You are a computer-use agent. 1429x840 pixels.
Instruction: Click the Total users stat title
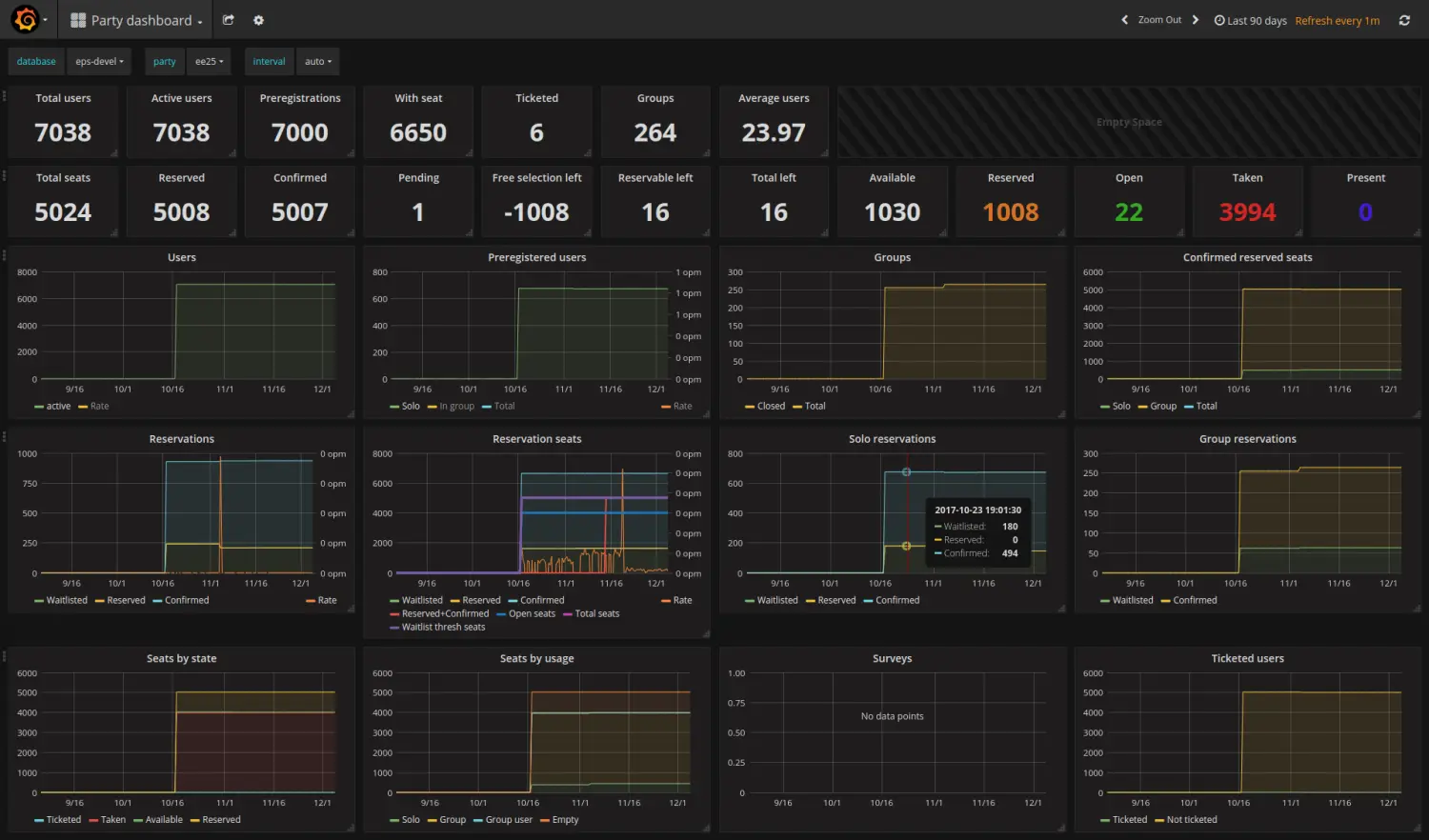pos(63,98)
